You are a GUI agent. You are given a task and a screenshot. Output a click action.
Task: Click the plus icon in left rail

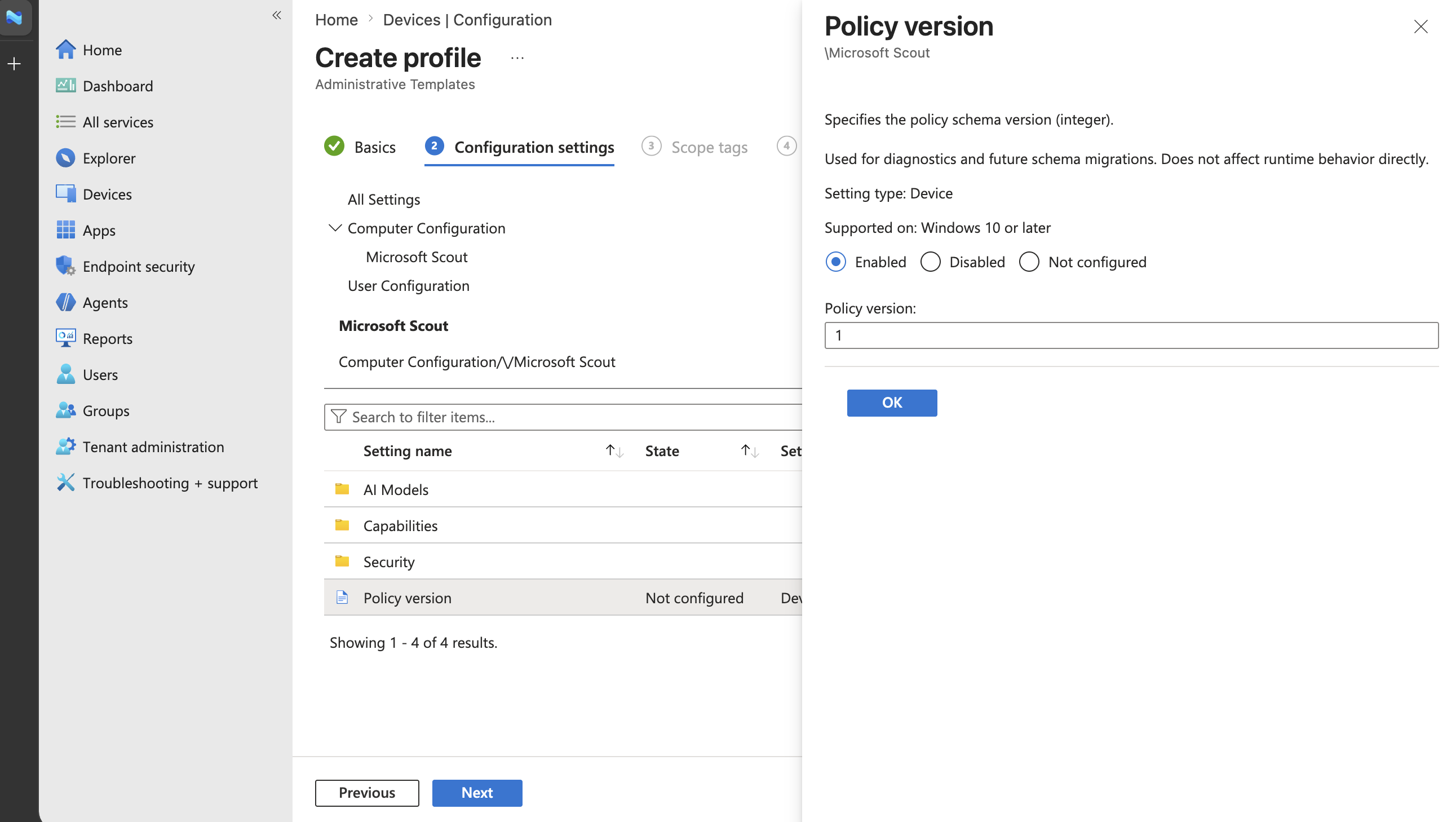click(x=14, y=63)
